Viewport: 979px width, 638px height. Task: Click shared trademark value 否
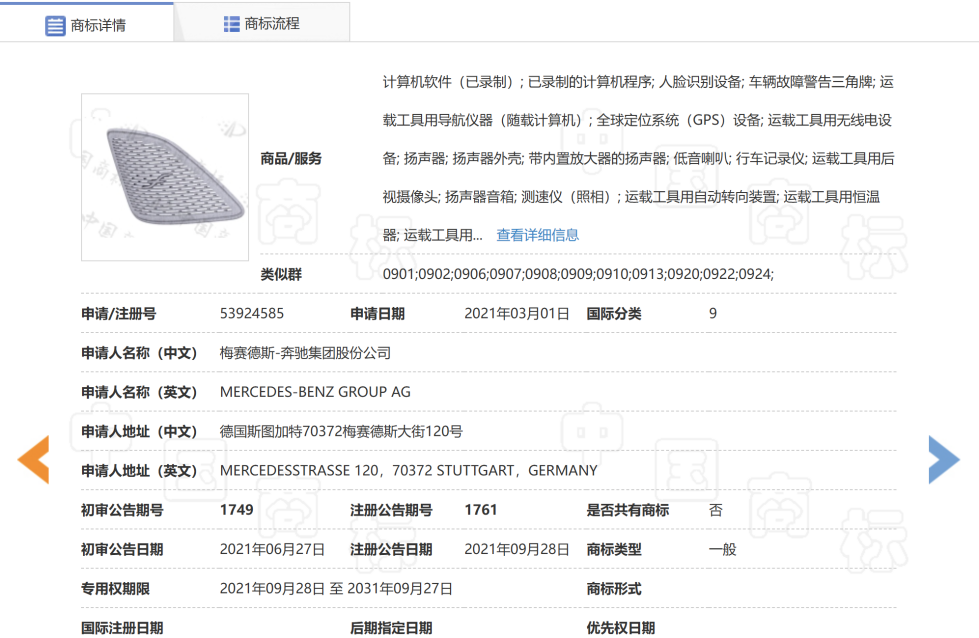pyautogui.click(x=716, y=510)
